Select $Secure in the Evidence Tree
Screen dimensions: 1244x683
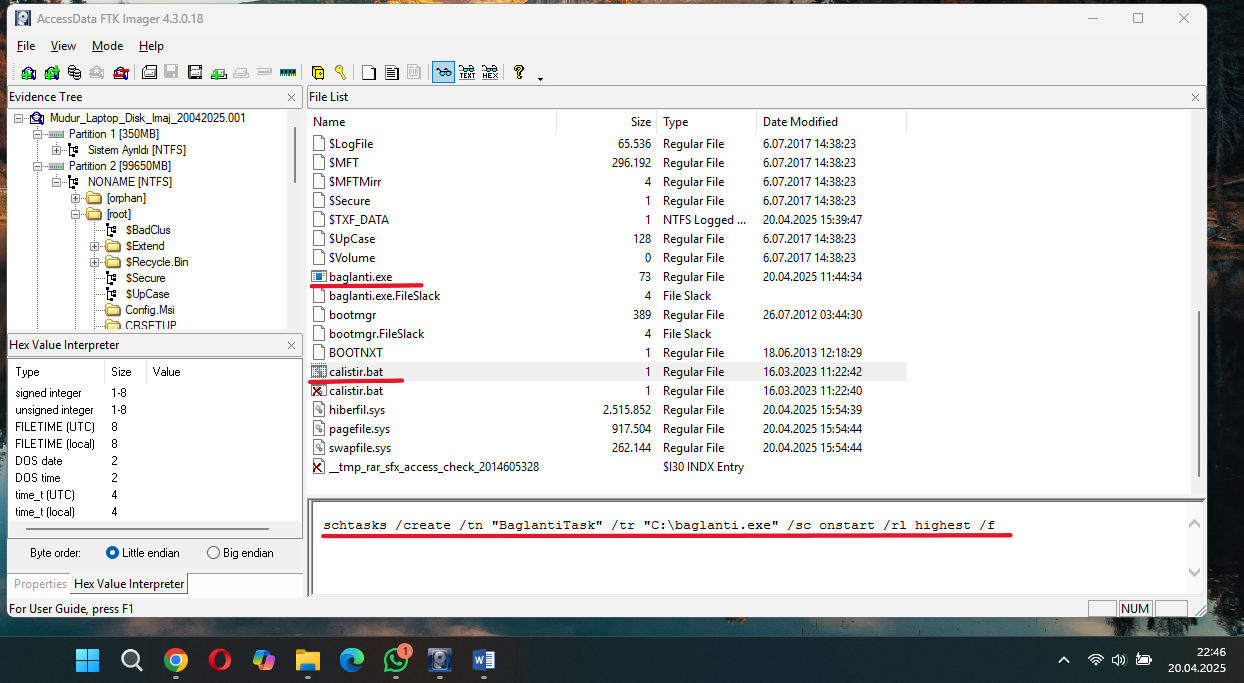tap(146, 278)
